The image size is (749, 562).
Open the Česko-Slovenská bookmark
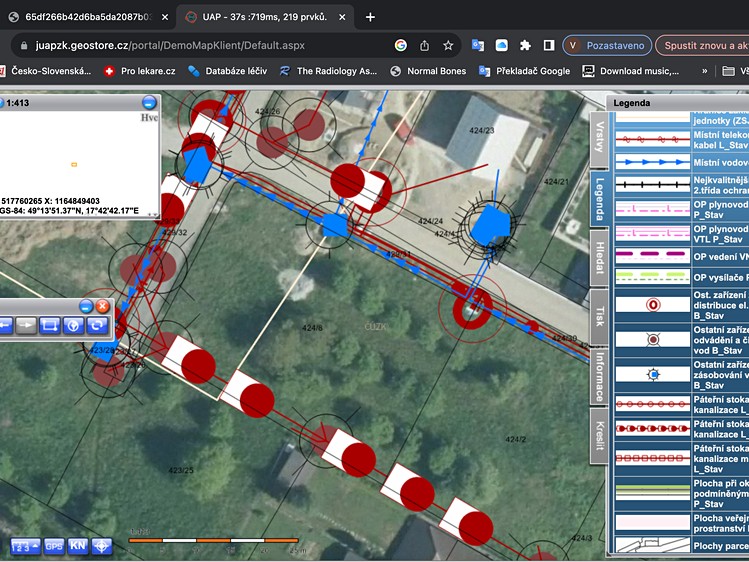(45, 71)
